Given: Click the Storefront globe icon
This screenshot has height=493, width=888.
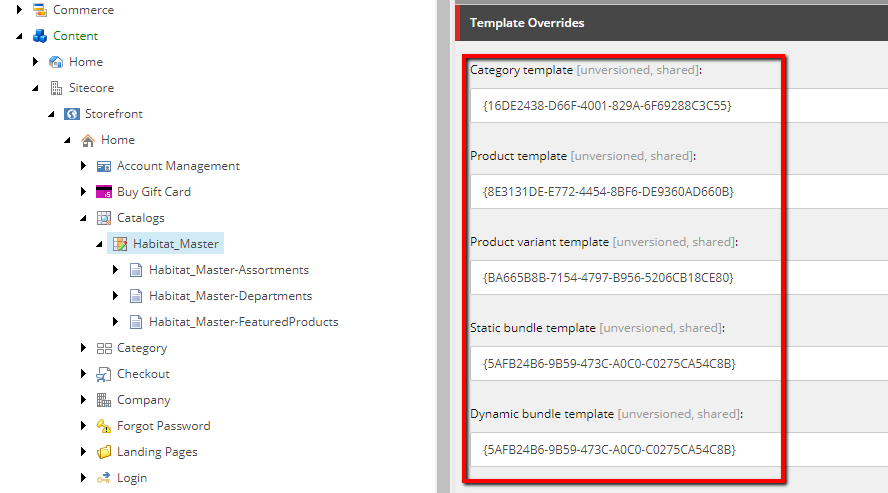Looking at the screenshot, I should (x=71, y=114).
